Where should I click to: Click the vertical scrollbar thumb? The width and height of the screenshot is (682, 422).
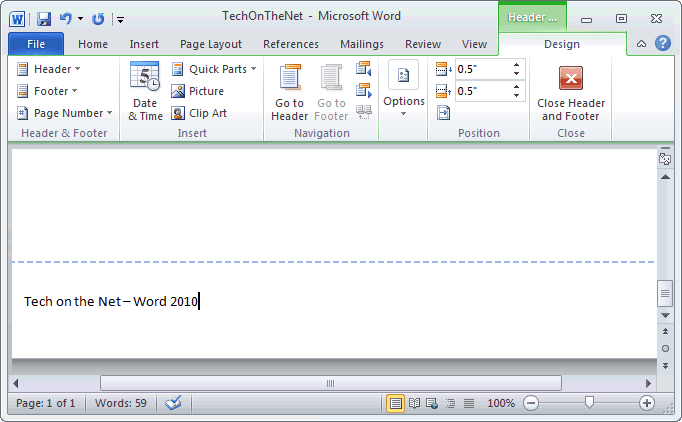665,294
